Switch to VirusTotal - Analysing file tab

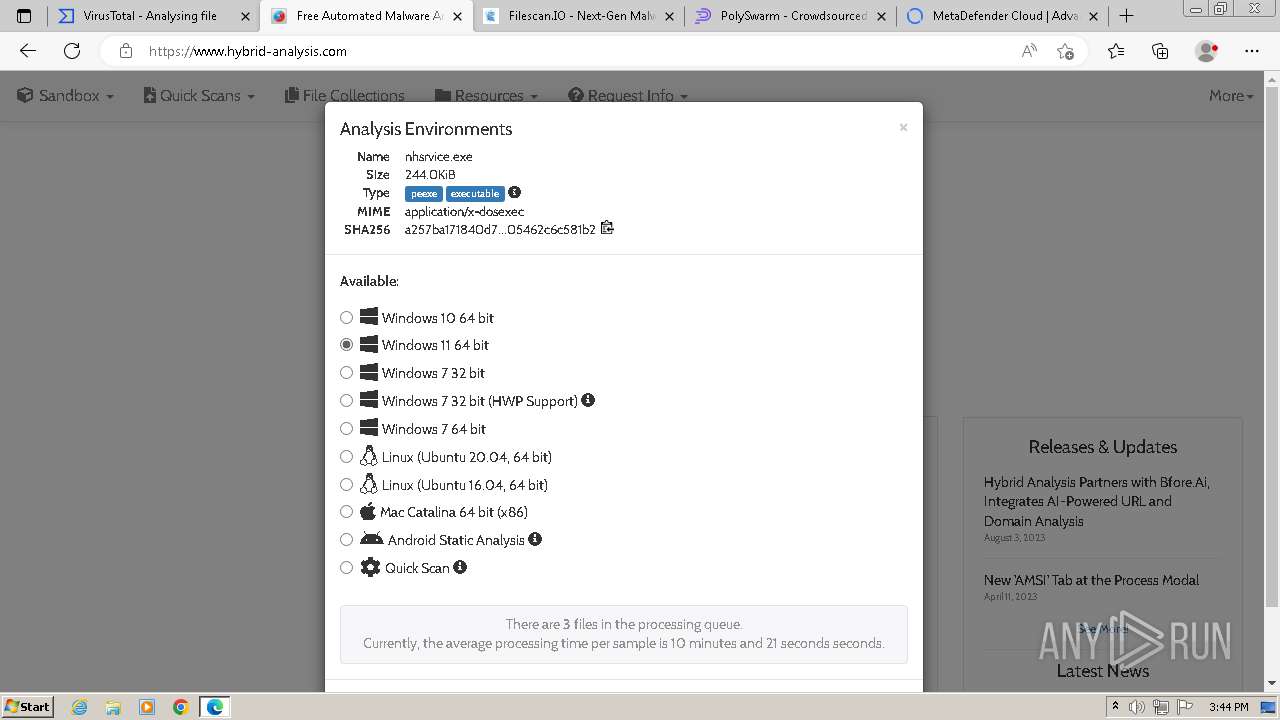click(150, 16)
